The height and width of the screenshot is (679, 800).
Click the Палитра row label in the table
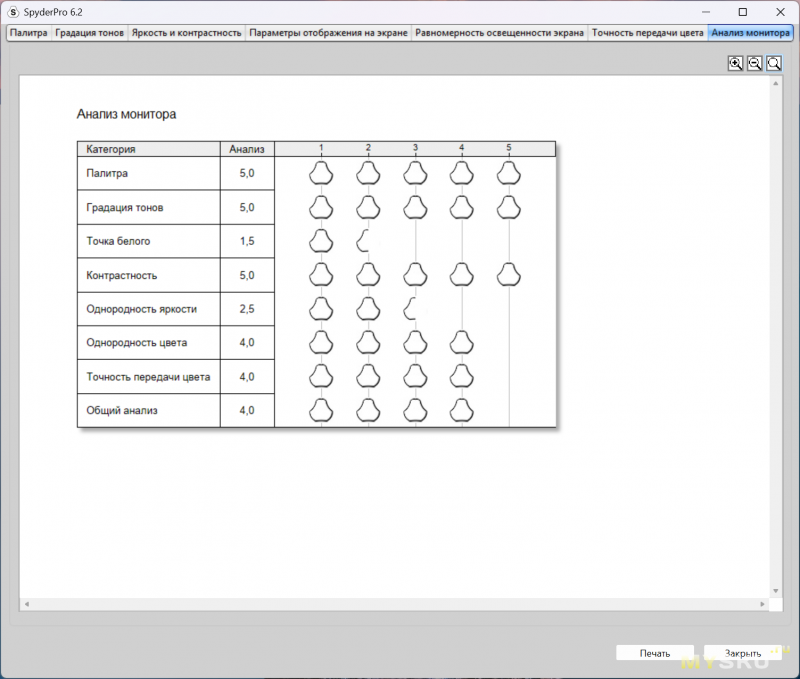click(x=107, y=173)
